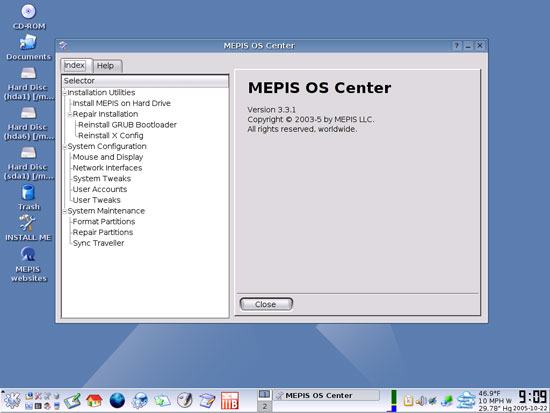This screenshot has height=413, width=550.
Task: Launch the drawing tablet pencil panel icon
Action: [x=72, y=401]
